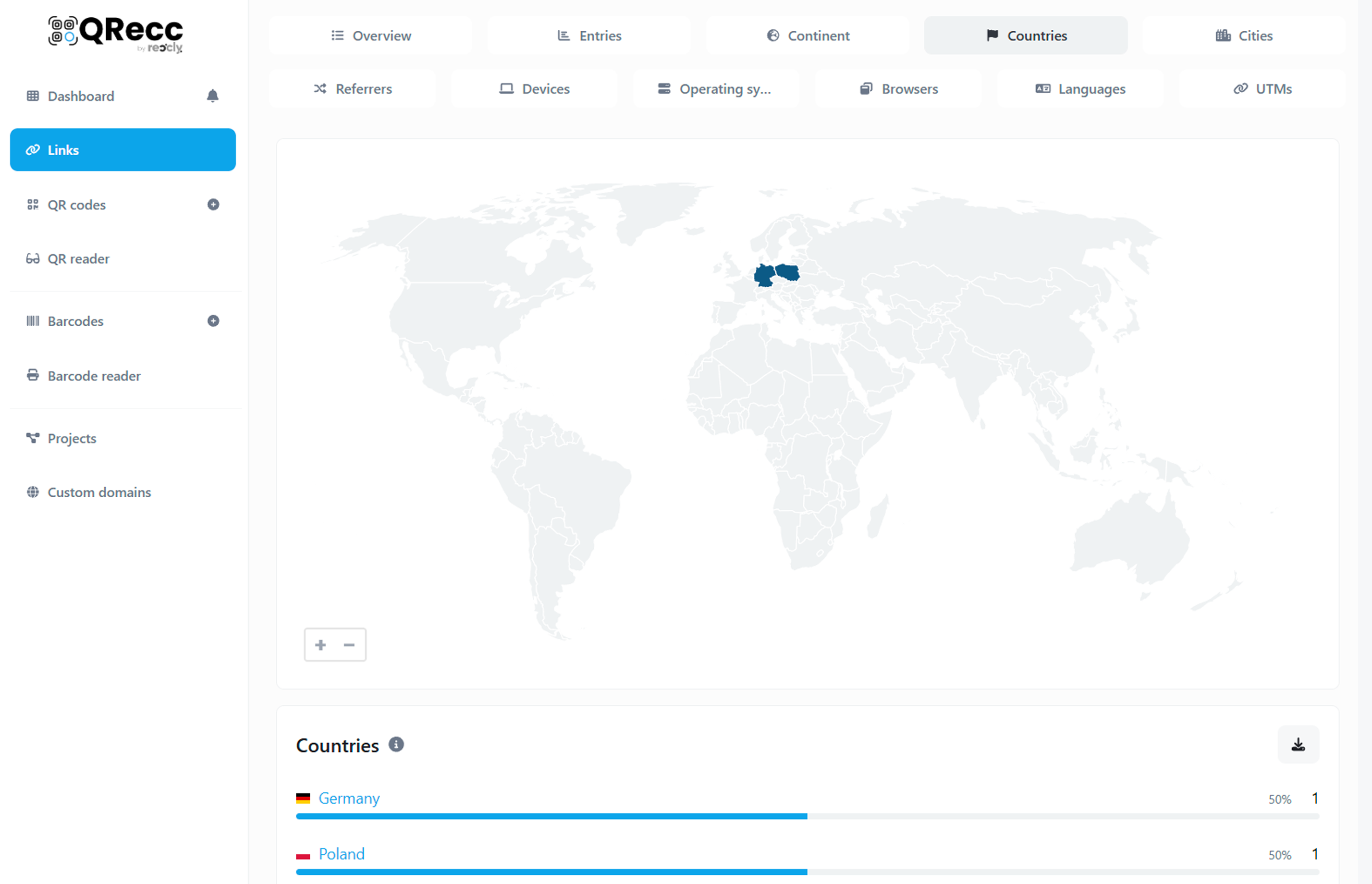This screenshot has width=1372, height=884.
Task: Open the Poland country link
Action: pyautogui.click(x=342, y=854)
